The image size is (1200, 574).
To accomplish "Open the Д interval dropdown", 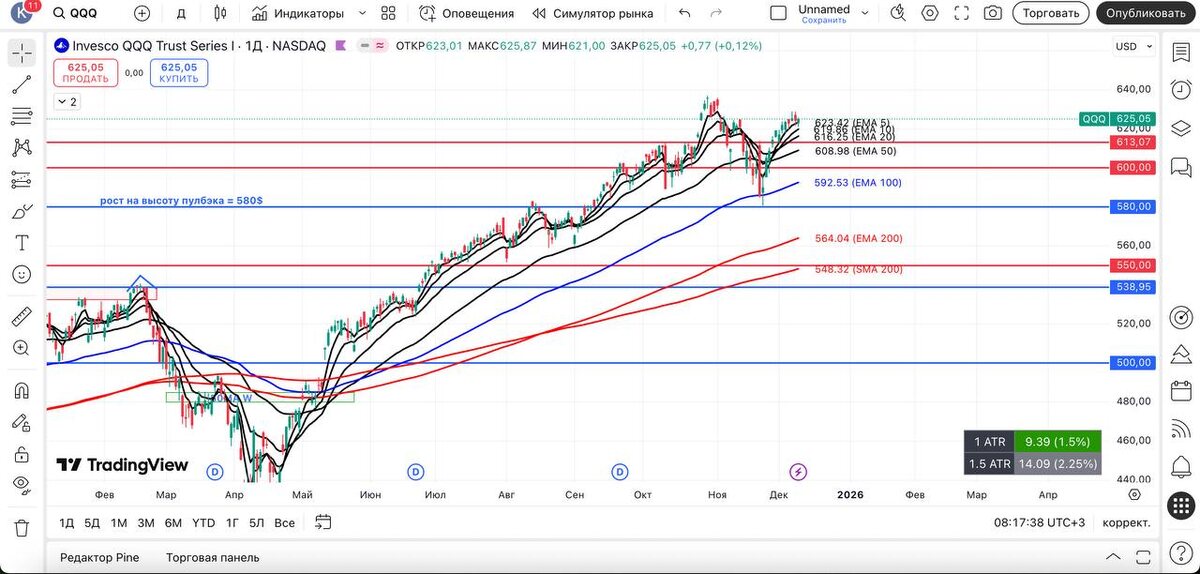I will point(180,13).
